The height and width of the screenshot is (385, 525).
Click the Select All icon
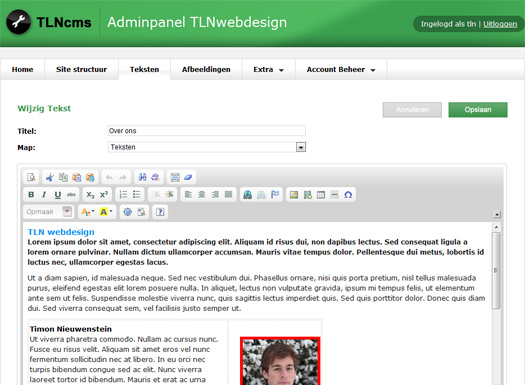tap(175, 177)
